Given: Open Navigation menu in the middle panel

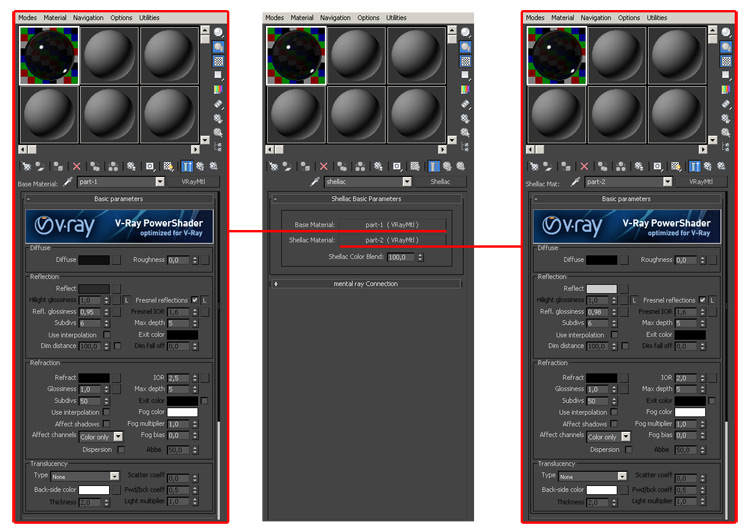Looking at the screenshot, I should [x=335, y=17].
